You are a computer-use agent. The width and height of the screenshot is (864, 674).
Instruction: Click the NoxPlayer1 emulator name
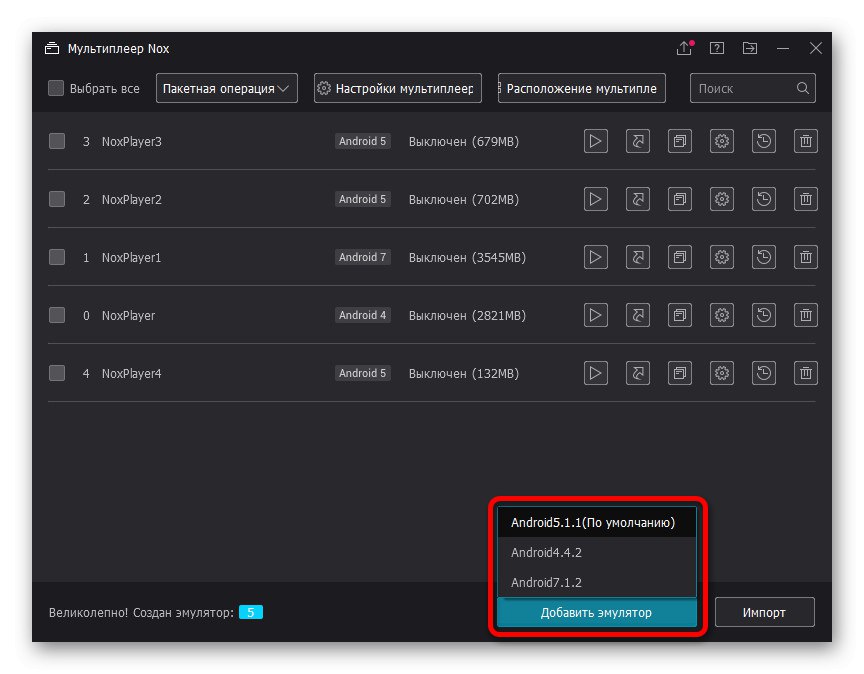(x=132, y=257)
